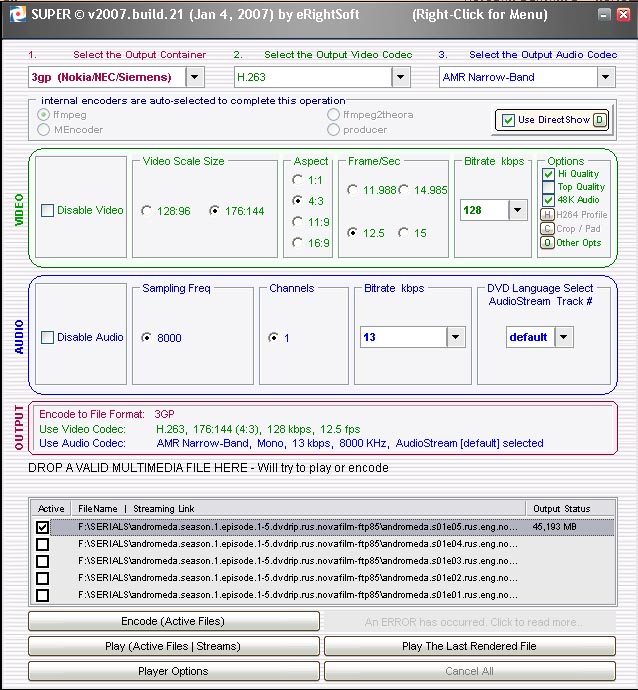Image resolution: width=638 pixels, height=690 pixels.
Task: Click Play The Last Rendered File
Action: click(469, 646)
